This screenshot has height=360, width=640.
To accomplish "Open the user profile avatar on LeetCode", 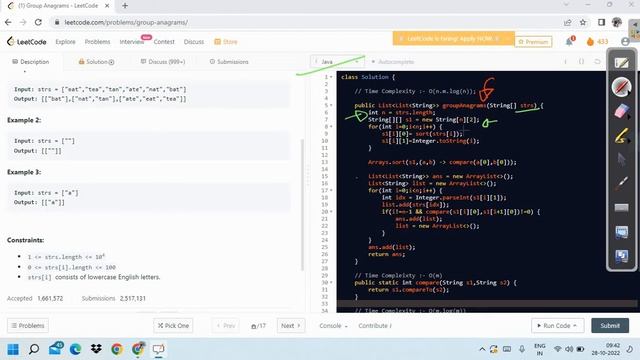I will point(625,42).
